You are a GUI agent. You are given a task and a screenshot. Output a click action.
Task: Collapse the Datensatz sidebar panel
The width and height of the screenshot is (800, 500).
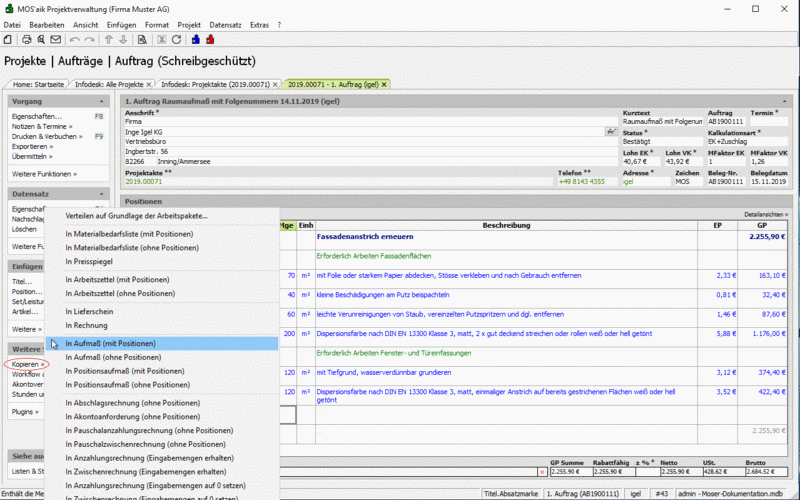[x=101, y=194]
